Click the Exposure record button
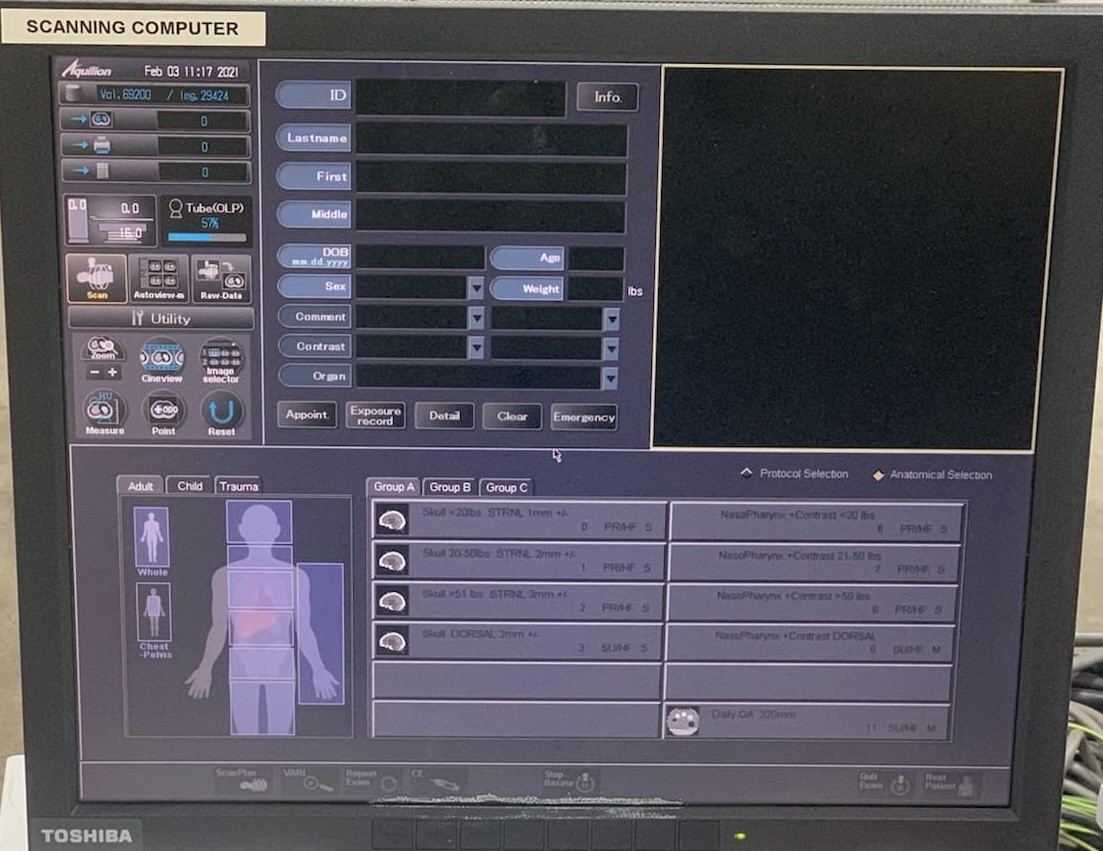 [375, 416]
